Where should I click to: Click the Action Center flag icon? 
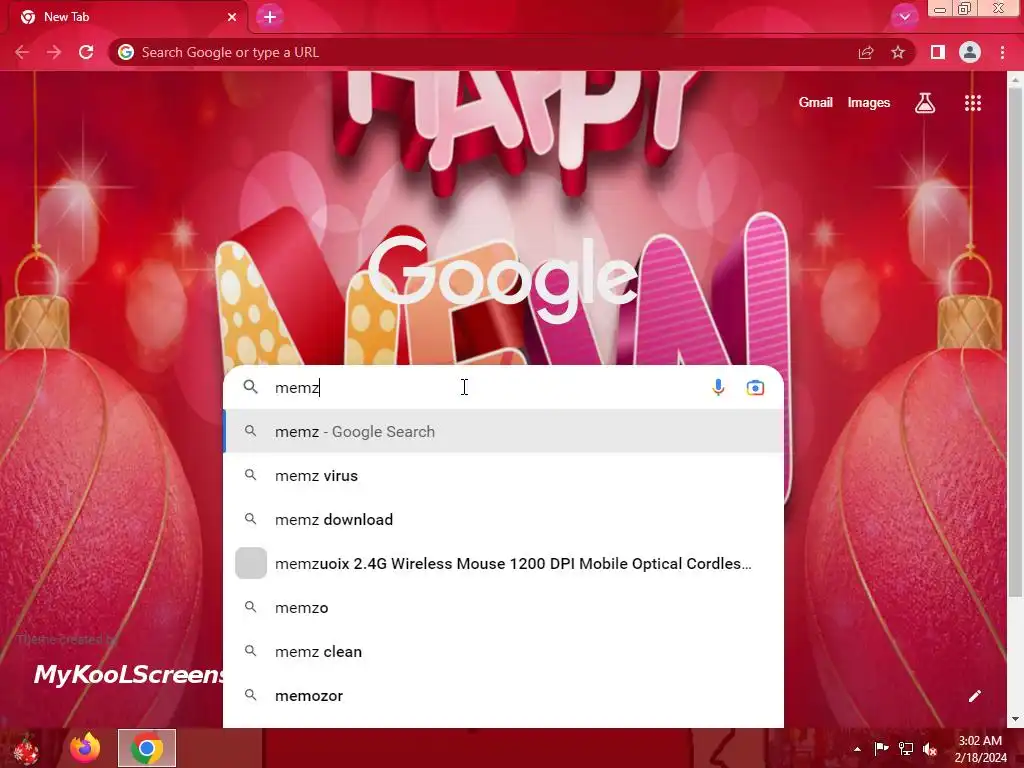(x=881, y=748)
